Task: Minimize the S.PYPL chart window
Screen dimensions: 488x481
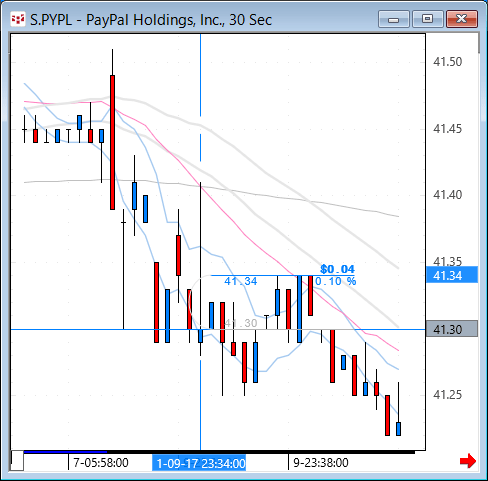Action: pos(394,19)
